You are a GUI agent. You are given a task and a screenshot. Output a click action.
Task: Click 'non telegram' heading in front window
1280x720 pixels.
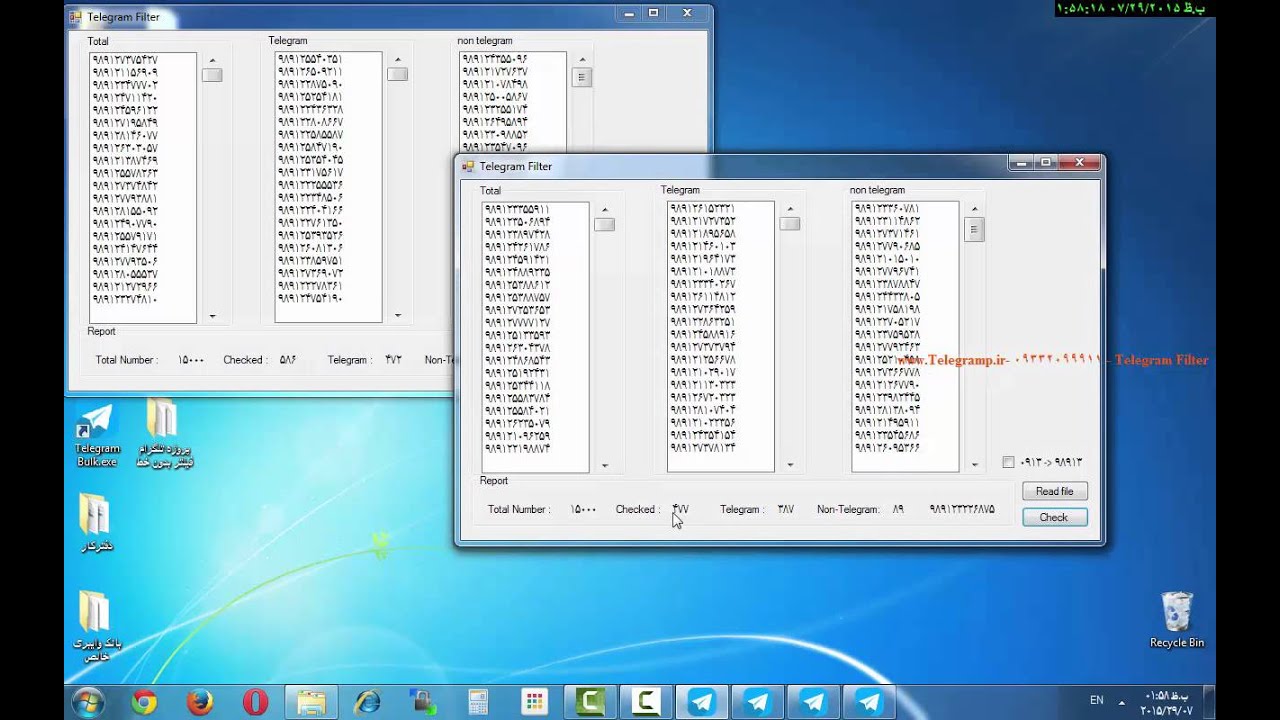point(877,190)
